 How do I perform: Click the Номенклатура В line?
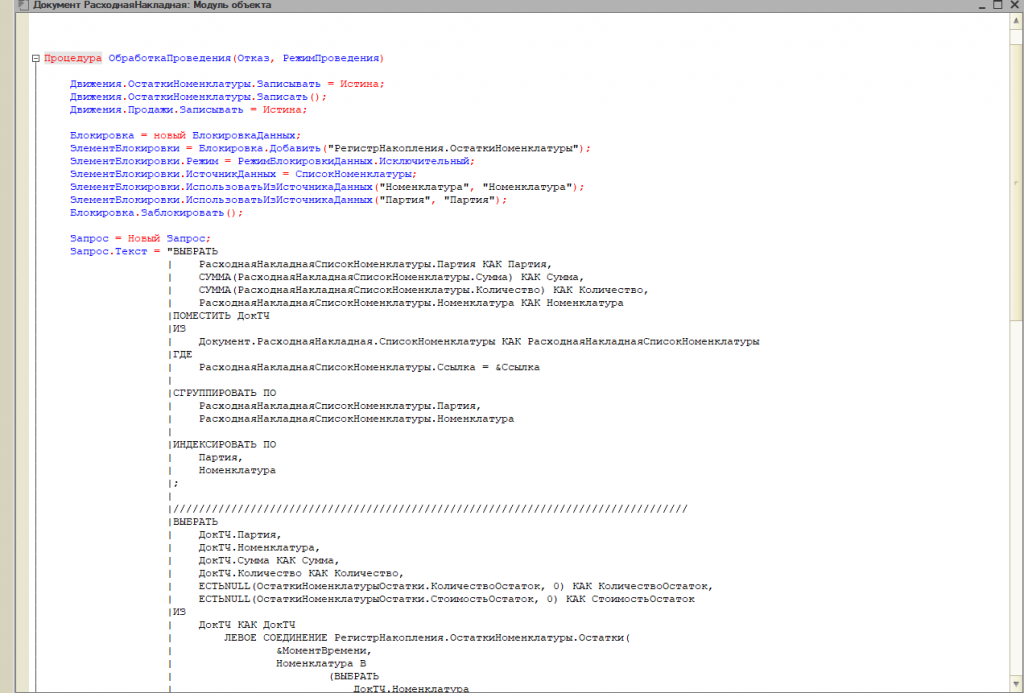coord(321,663)
